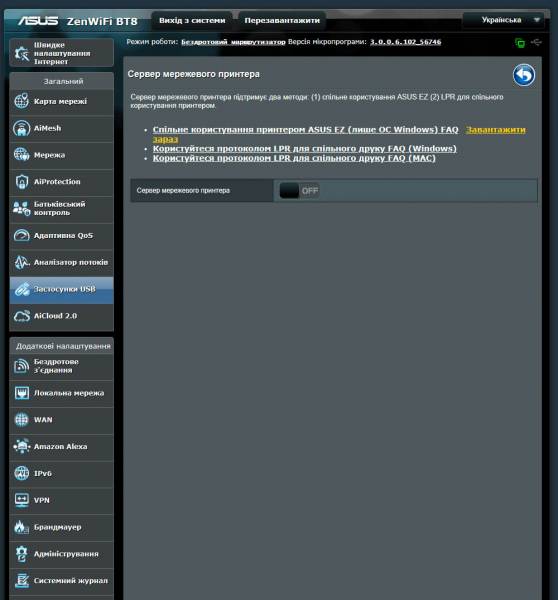Click Сервер мережевого принтера row label

(x=183, y=191)
